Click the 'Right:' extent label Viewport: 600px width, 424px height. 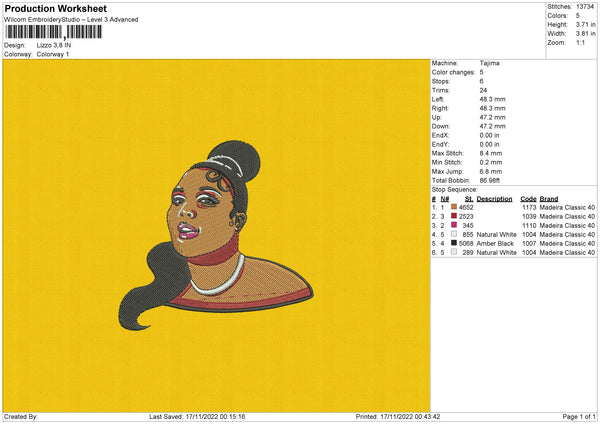click(x=440, y=108)
